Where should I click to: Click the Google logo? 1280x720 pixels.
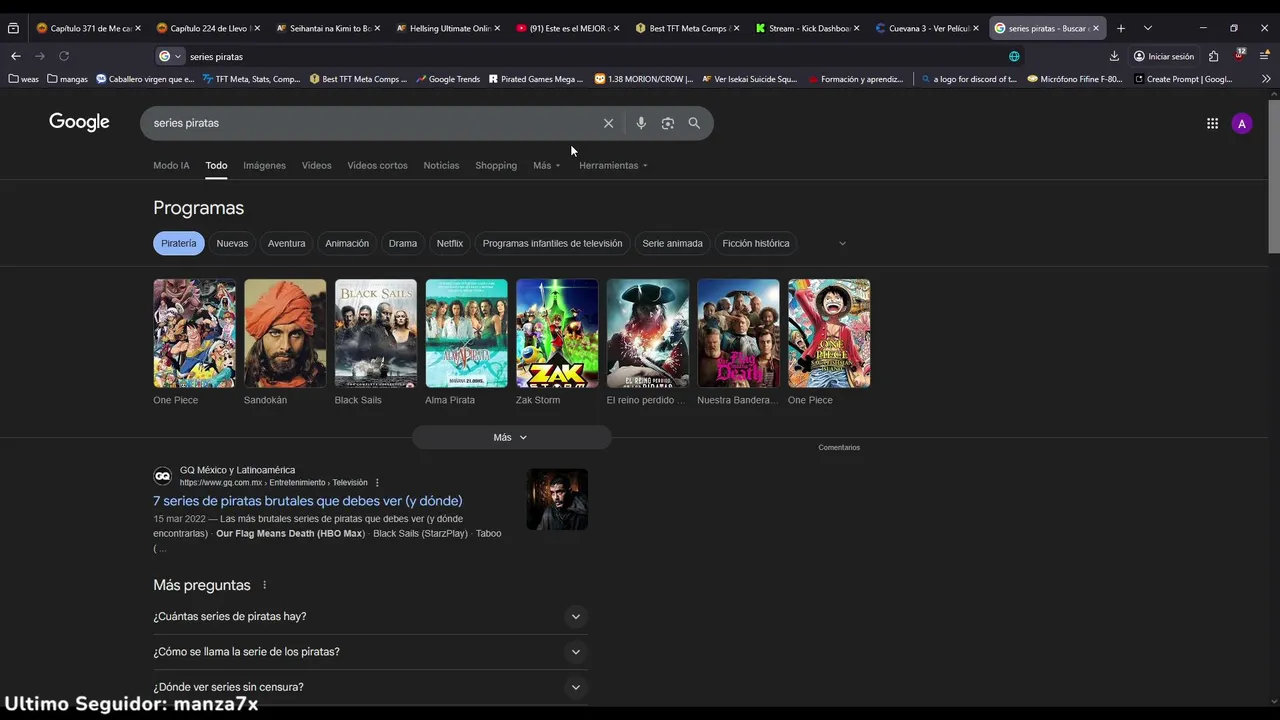(79, 122)
